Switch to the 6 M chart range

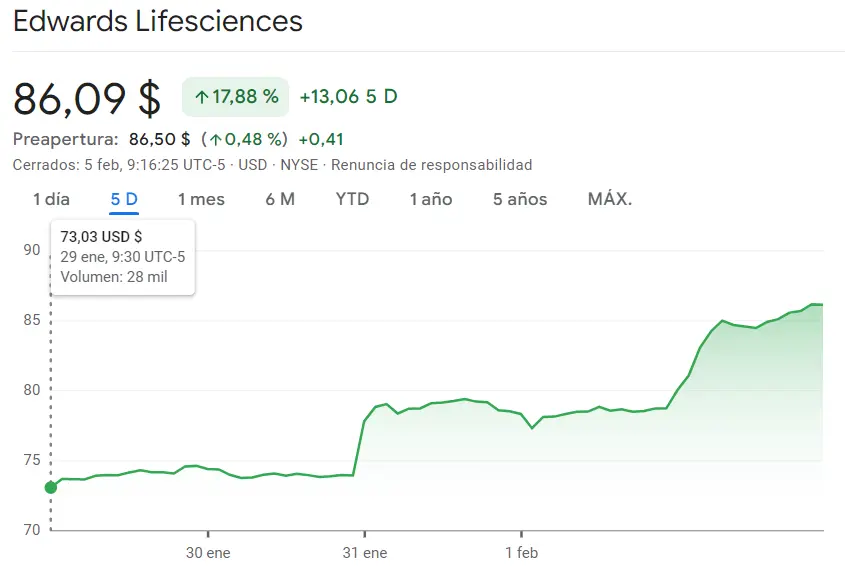(280, 199)
